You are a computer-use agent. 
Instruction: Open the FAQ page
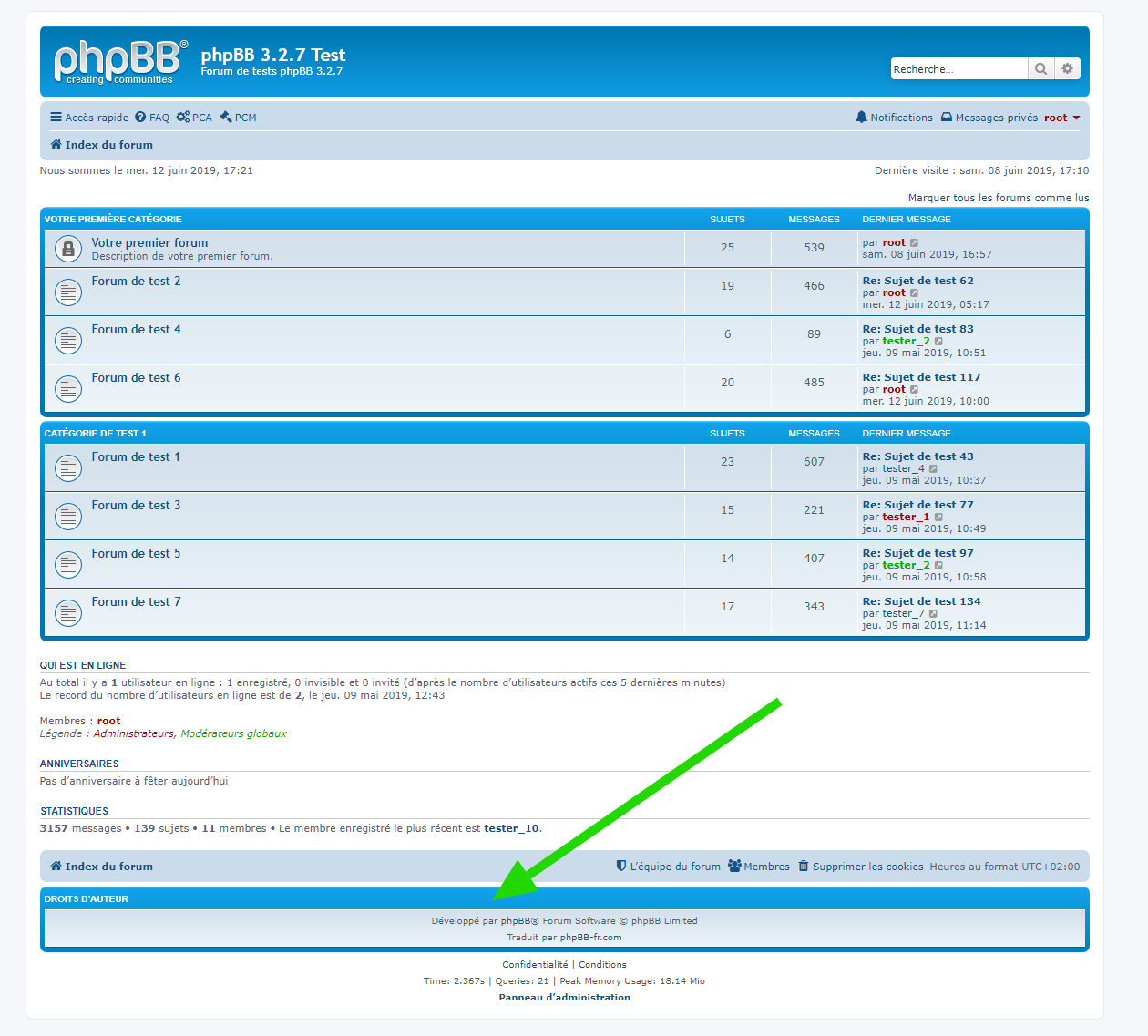pyautogui.click(x=152, y=118)
